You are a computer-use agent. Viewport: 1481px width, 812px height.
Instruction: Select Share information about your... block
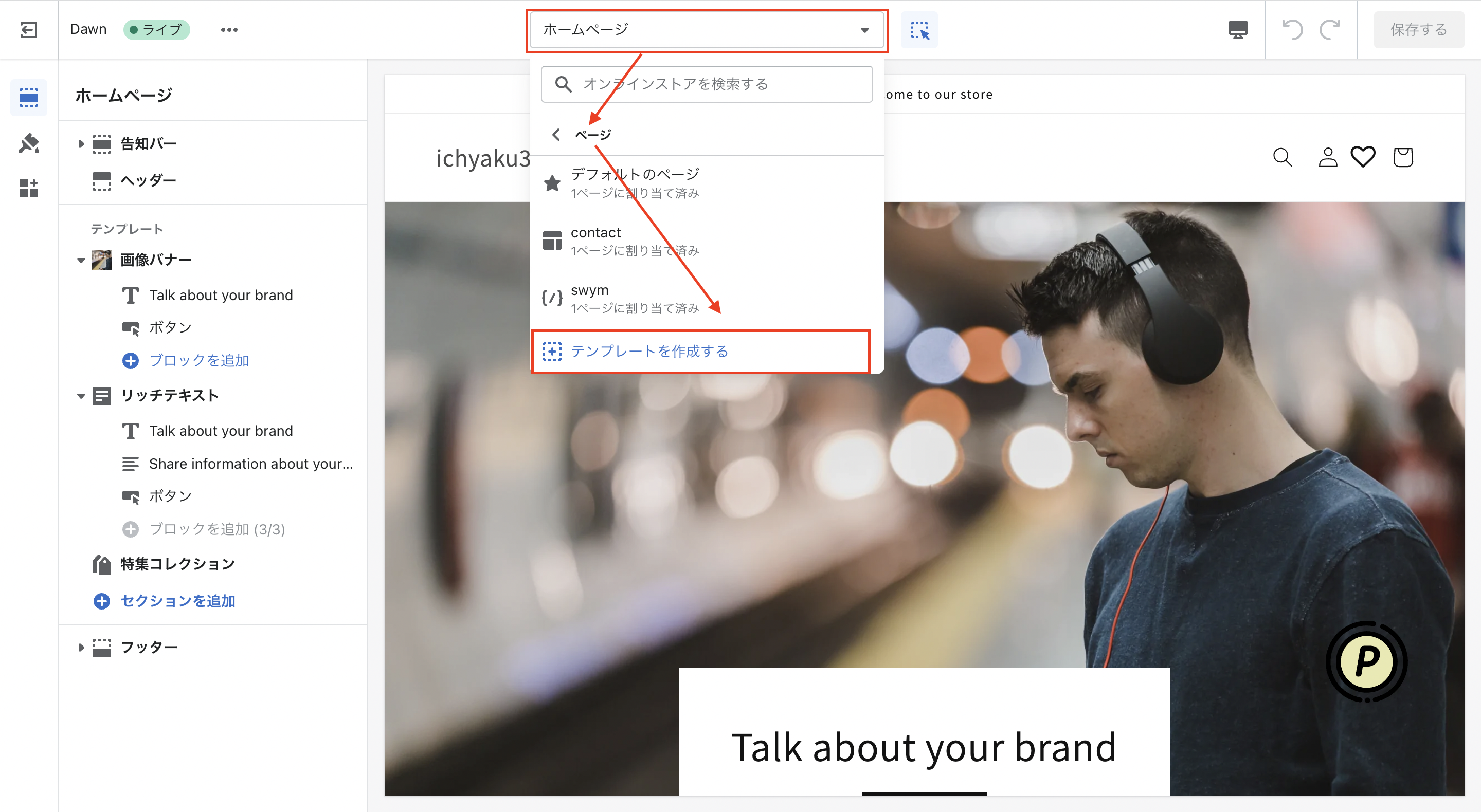click(251, 464)
